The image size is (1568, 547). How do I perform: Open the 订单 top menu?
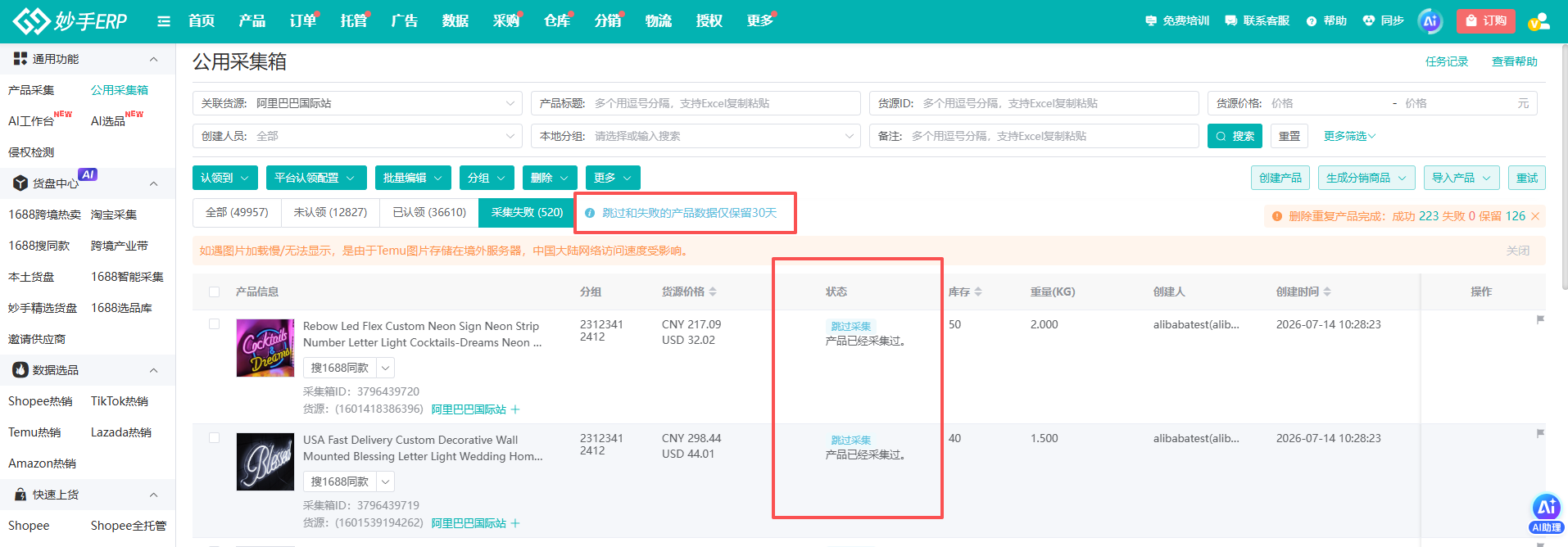pos(302,21)
